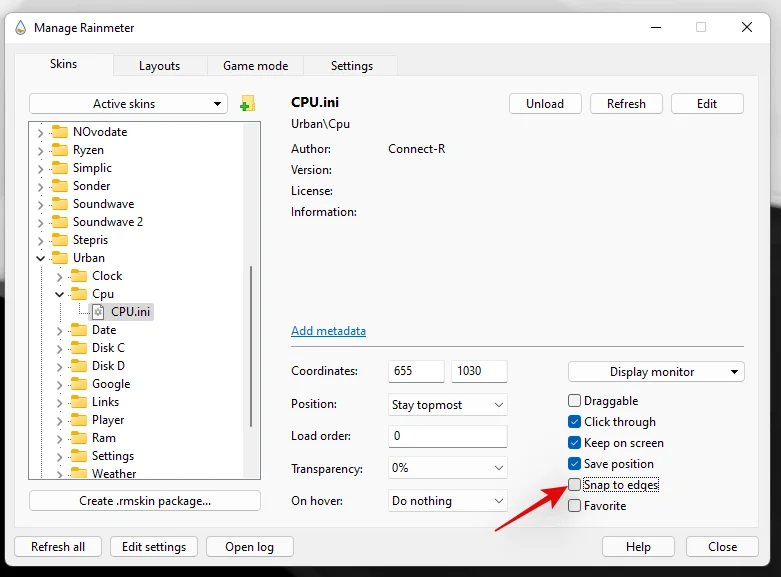Screen dimensions: 781x577
Task: Uncheck the Click through checkbox
Action: pos(574,422)
